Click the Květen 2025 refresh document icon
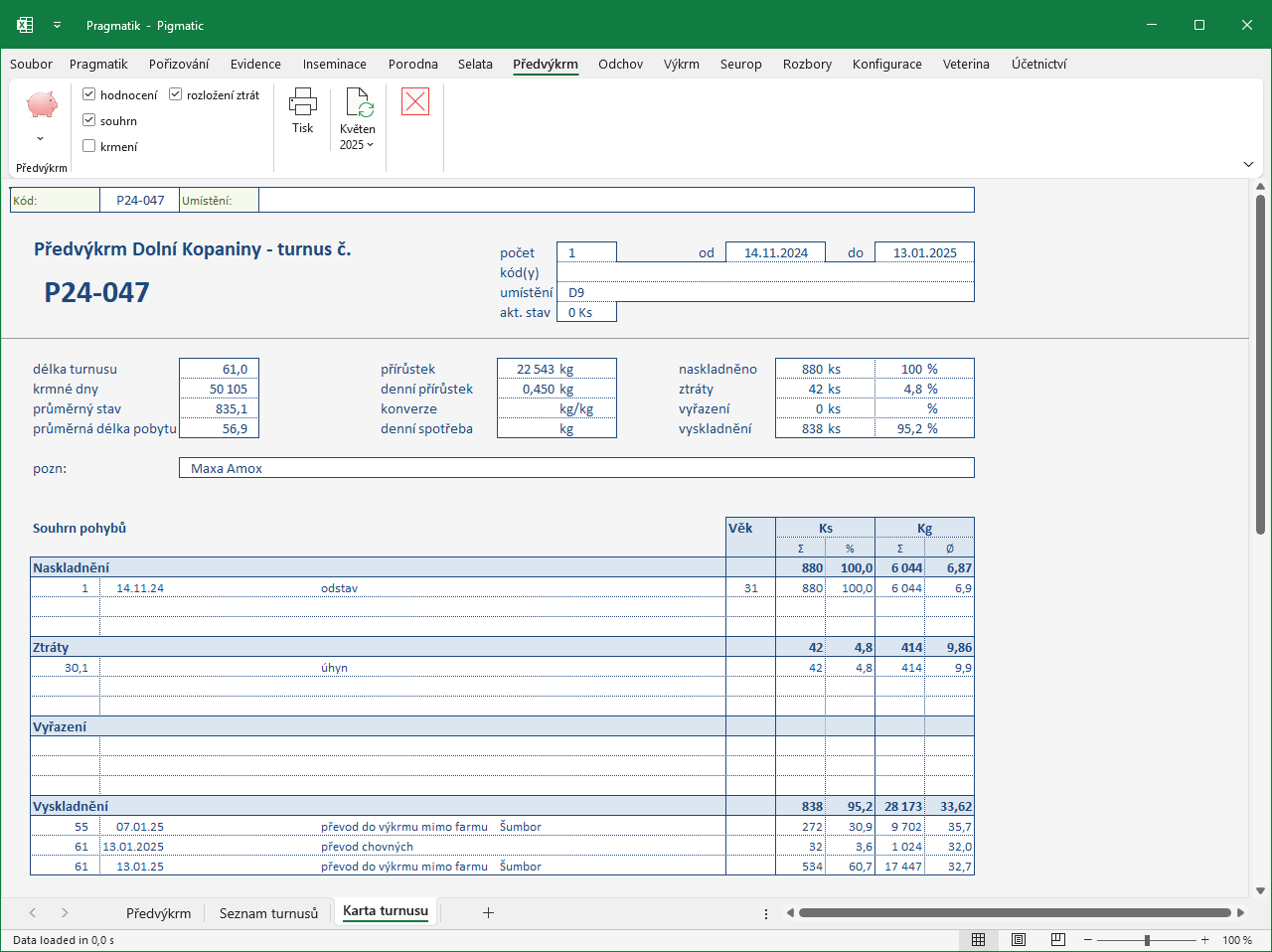The width and height of the screenshot is (1272, 952). click(x=358, y=102)
